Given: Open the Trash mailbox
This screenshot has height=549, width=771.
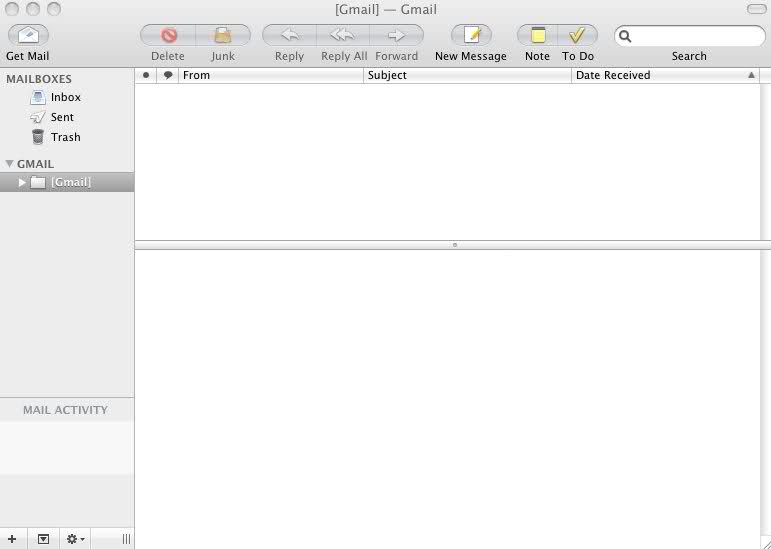Looking at the screenshot, I should (x=67, y=137).
